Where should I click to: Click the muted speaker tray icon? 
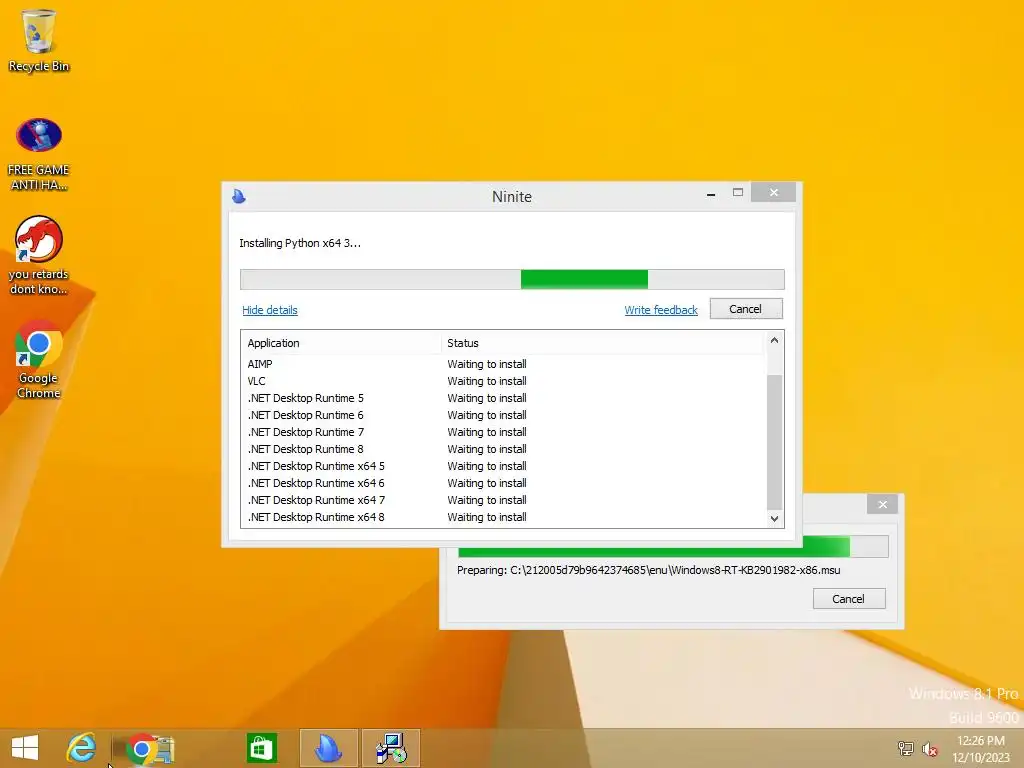(x=929, y=748)
